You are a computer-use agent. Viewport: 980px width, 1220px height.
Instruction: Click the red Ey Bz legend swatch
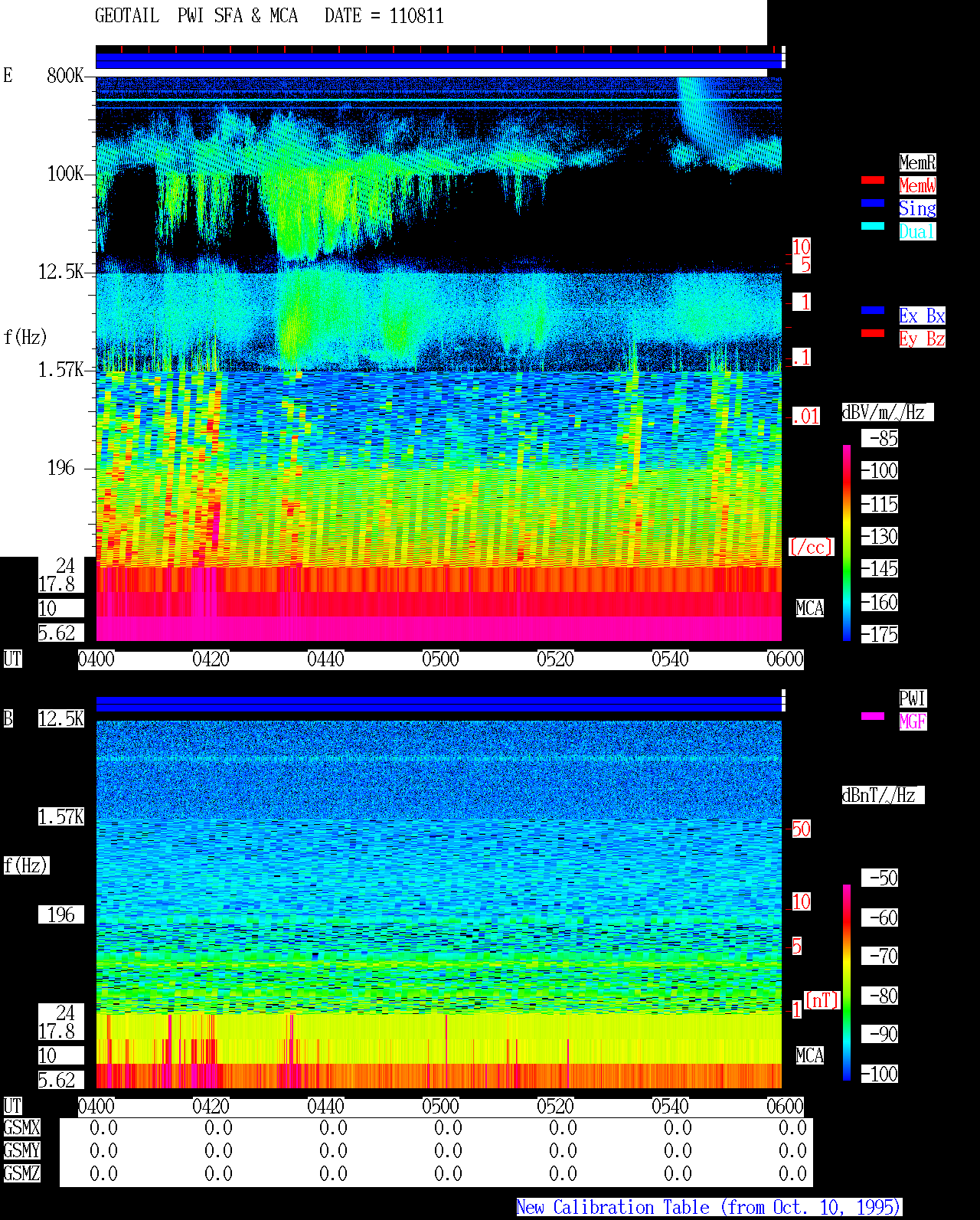pyautogui.click(x=873, y=333)
